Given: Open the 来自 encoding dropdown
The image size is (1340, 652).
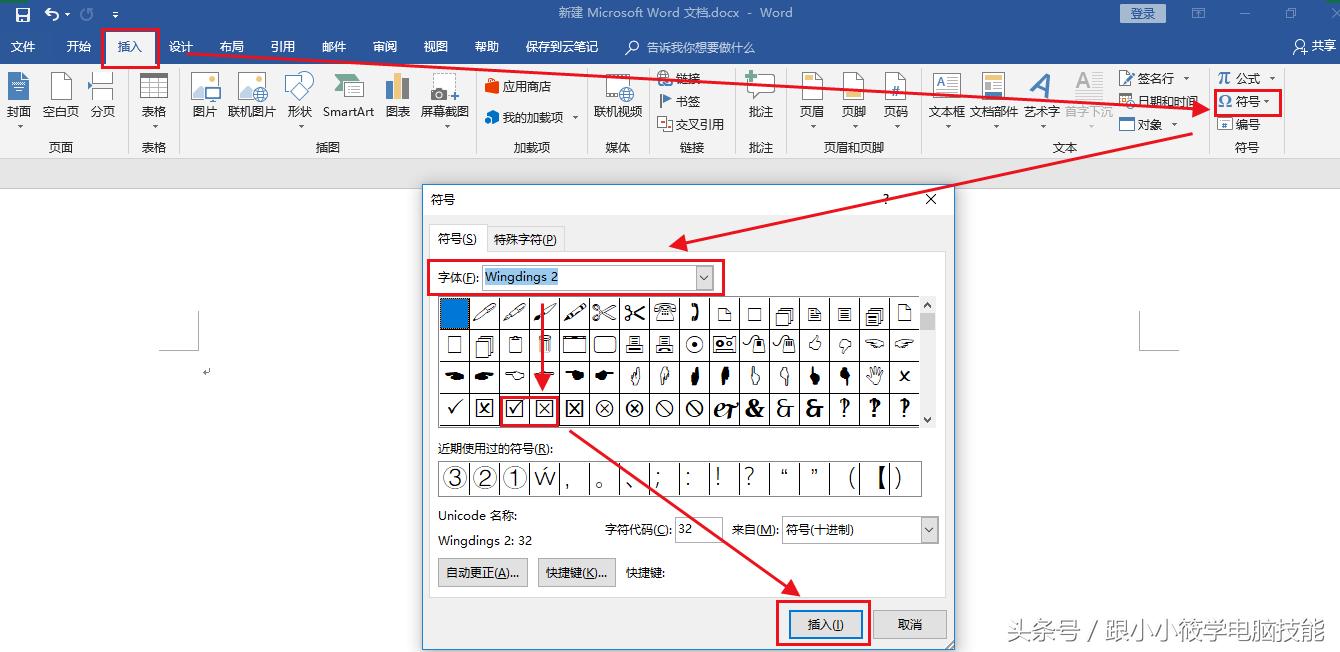Looking at the screenshot, I should pos(926,529).
